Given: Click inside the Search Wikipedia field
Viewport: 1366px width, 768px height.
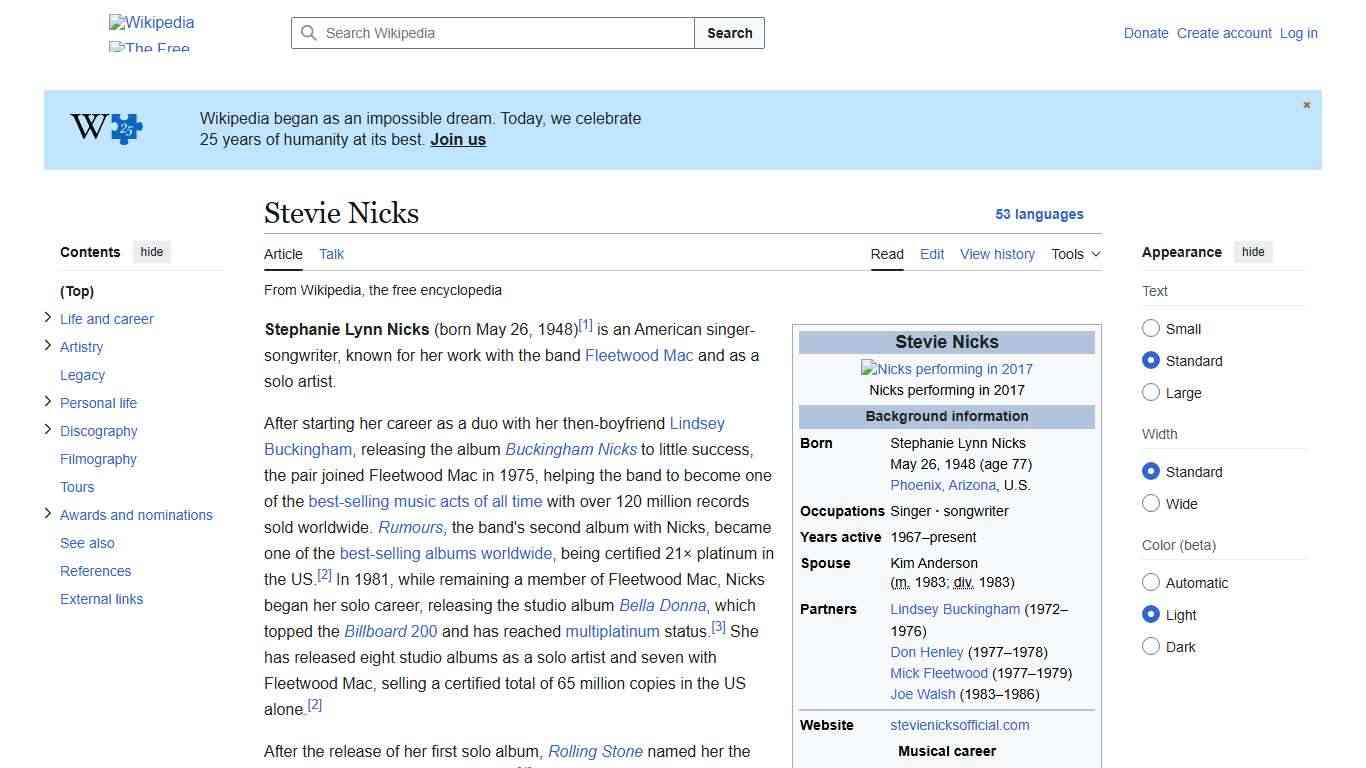Looking at the screenshot, I should (x=490, y=33).
